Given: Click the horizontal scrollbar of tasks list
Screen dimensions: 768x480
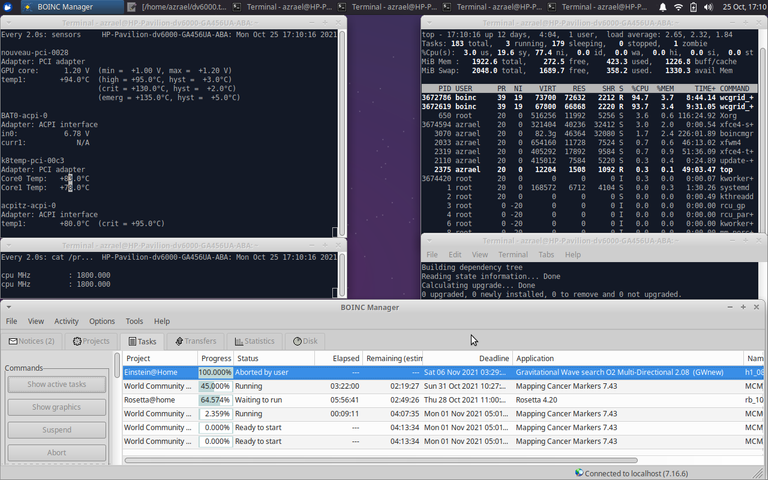Looking at the screenshot, I should [x=381, y=460].
